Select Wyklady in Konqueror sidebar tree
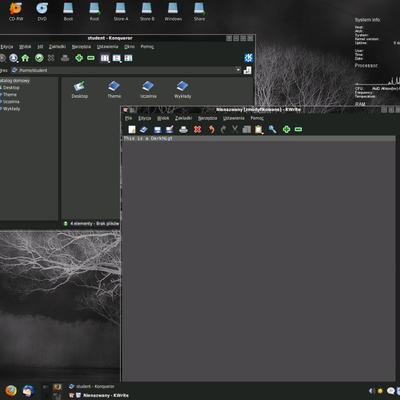This screenshot has height=400, width=400. coord(12,109)
